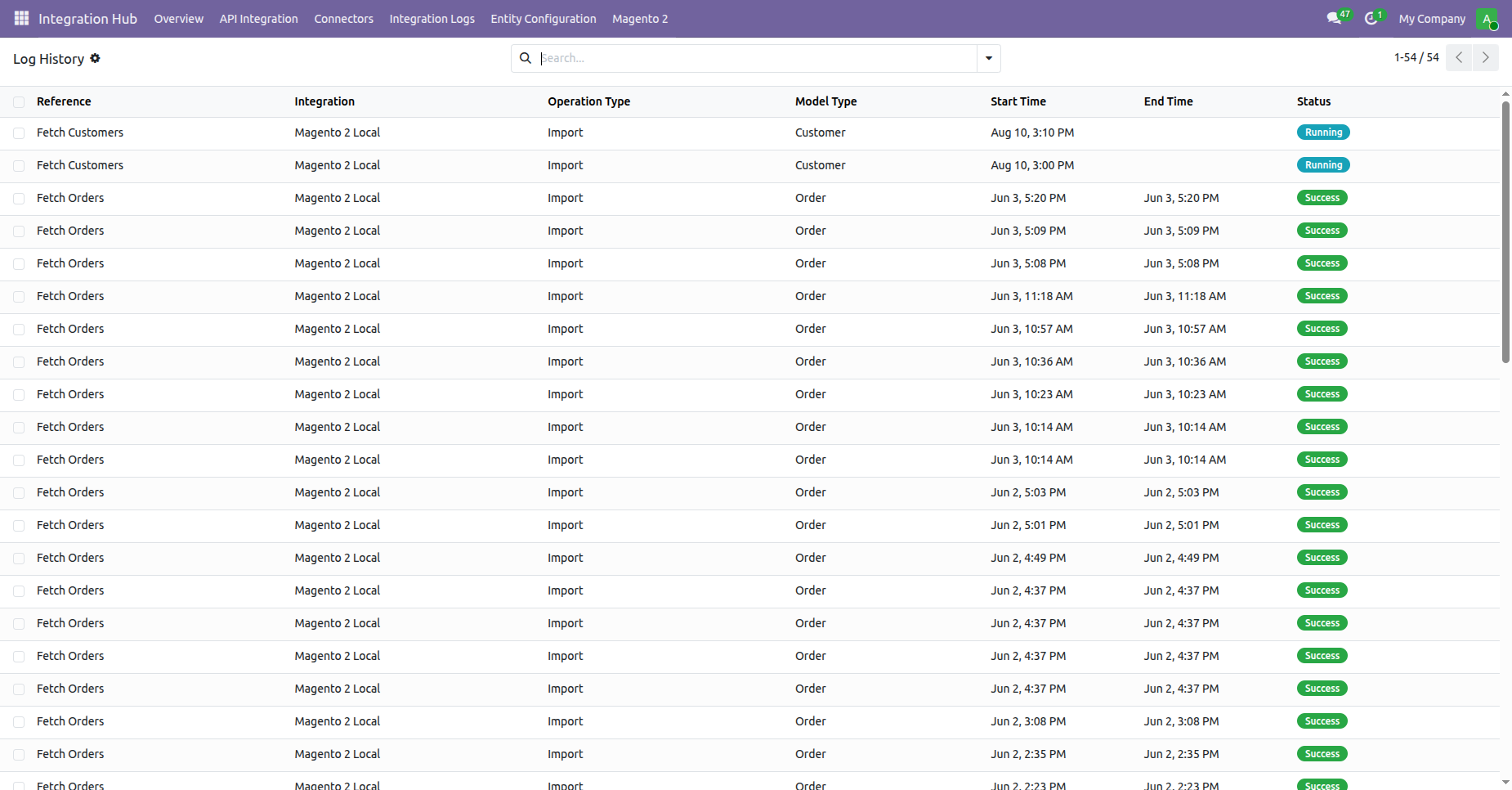The image size is (1512, 790).
Task: Click the 'Aug 10, 3:10 PM' start time cell
Action: [1032, 132]
